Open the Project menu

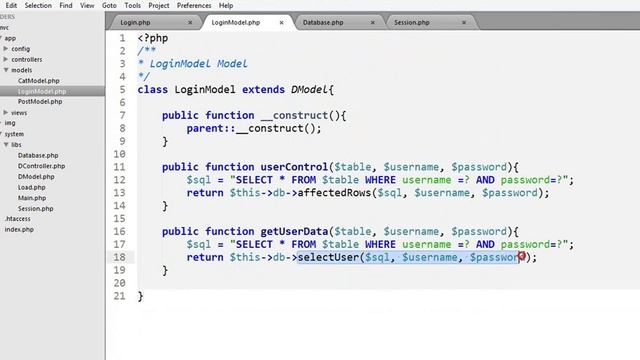click(158, 5)
